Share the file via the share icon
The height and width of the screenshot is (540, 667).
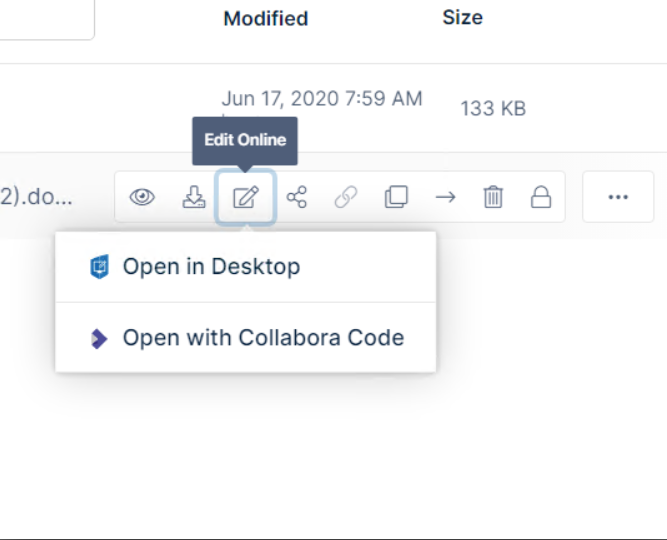pos(296,197)
